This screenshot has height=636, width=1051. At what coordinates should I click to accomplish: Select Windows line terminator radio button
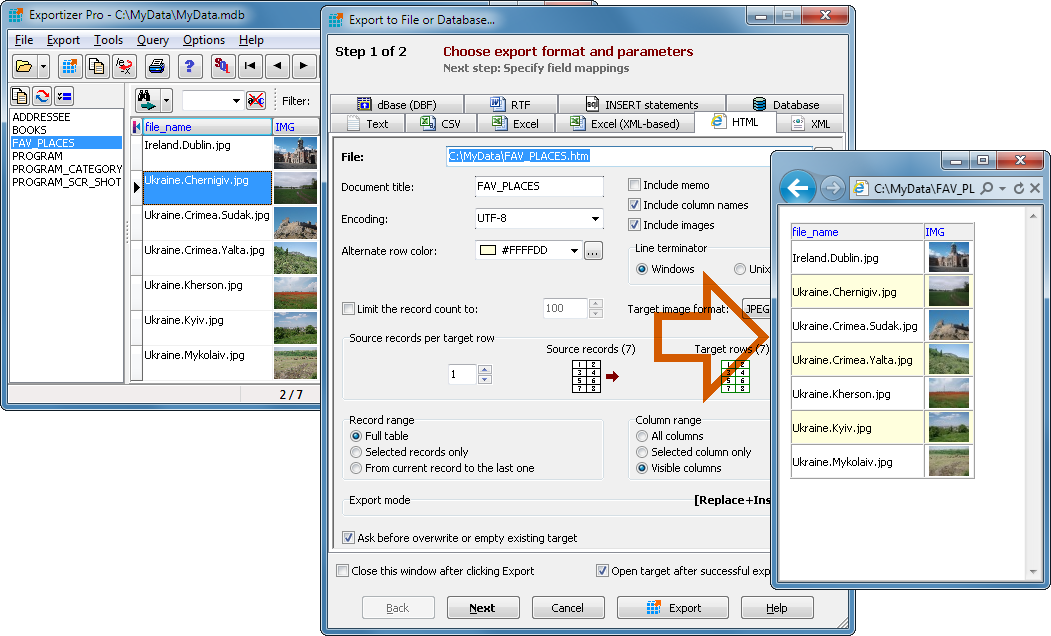click(x=641, y=269)
